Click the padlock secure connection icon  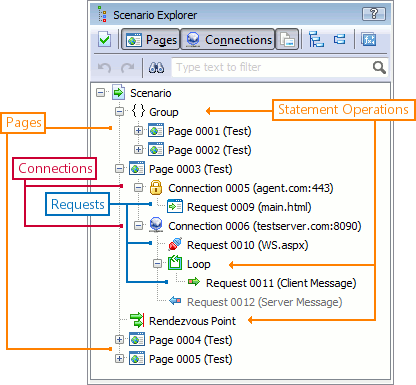pos(156,187)
